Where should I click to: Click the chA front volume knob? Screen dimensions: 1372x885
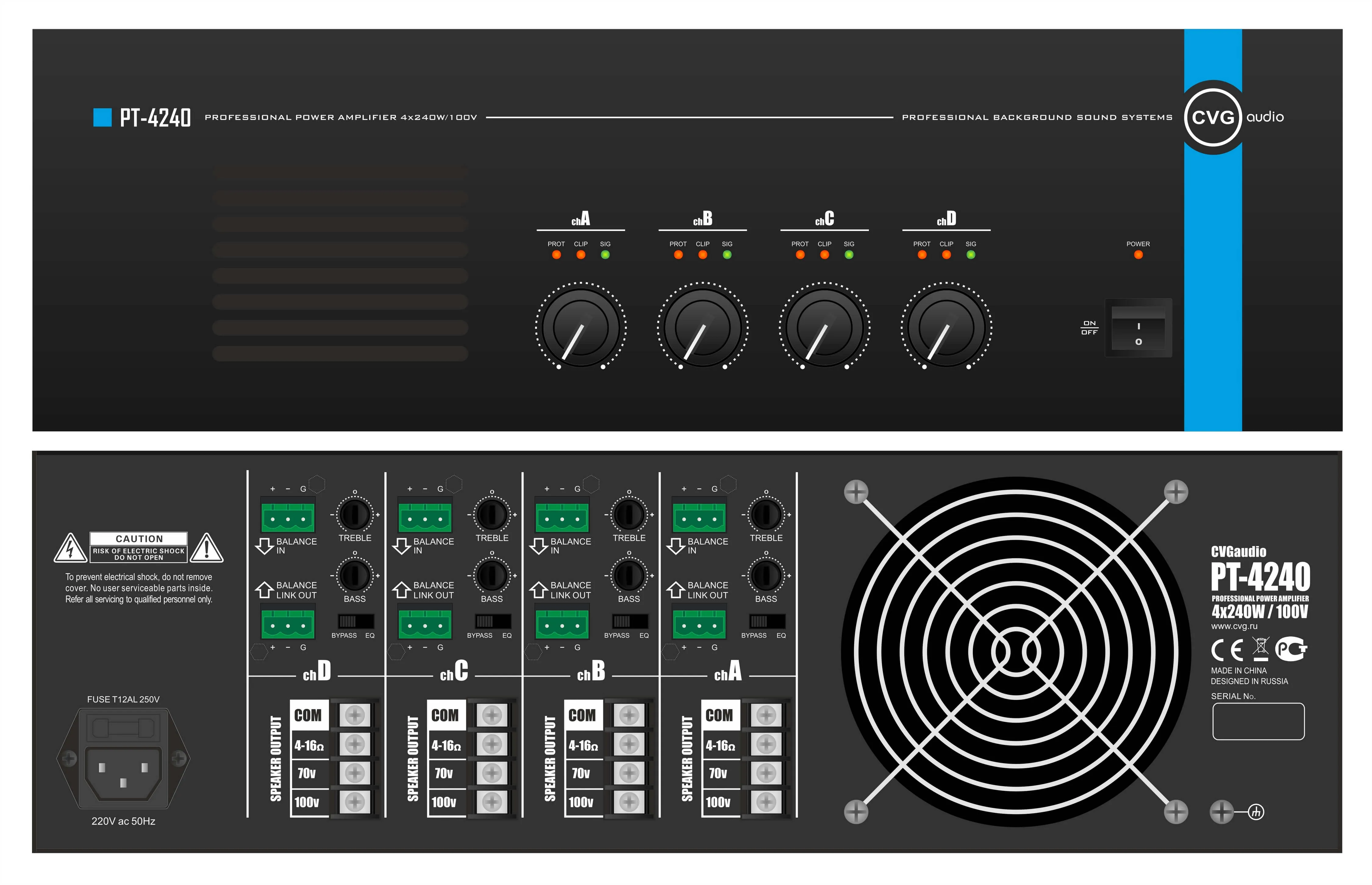tap(580, 328)
